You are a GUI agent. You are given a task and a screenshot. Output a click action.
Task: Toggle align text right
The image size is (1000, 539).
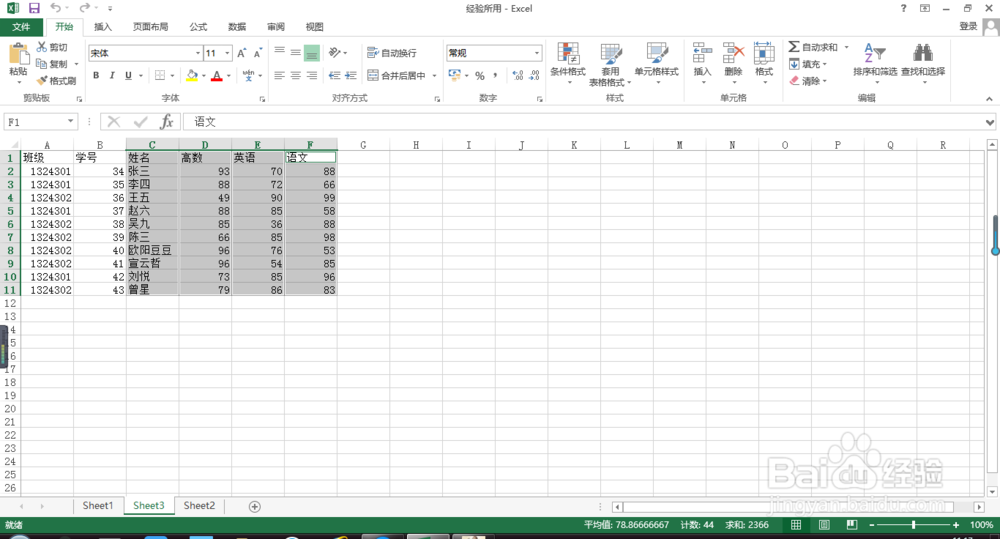[312, 75]
